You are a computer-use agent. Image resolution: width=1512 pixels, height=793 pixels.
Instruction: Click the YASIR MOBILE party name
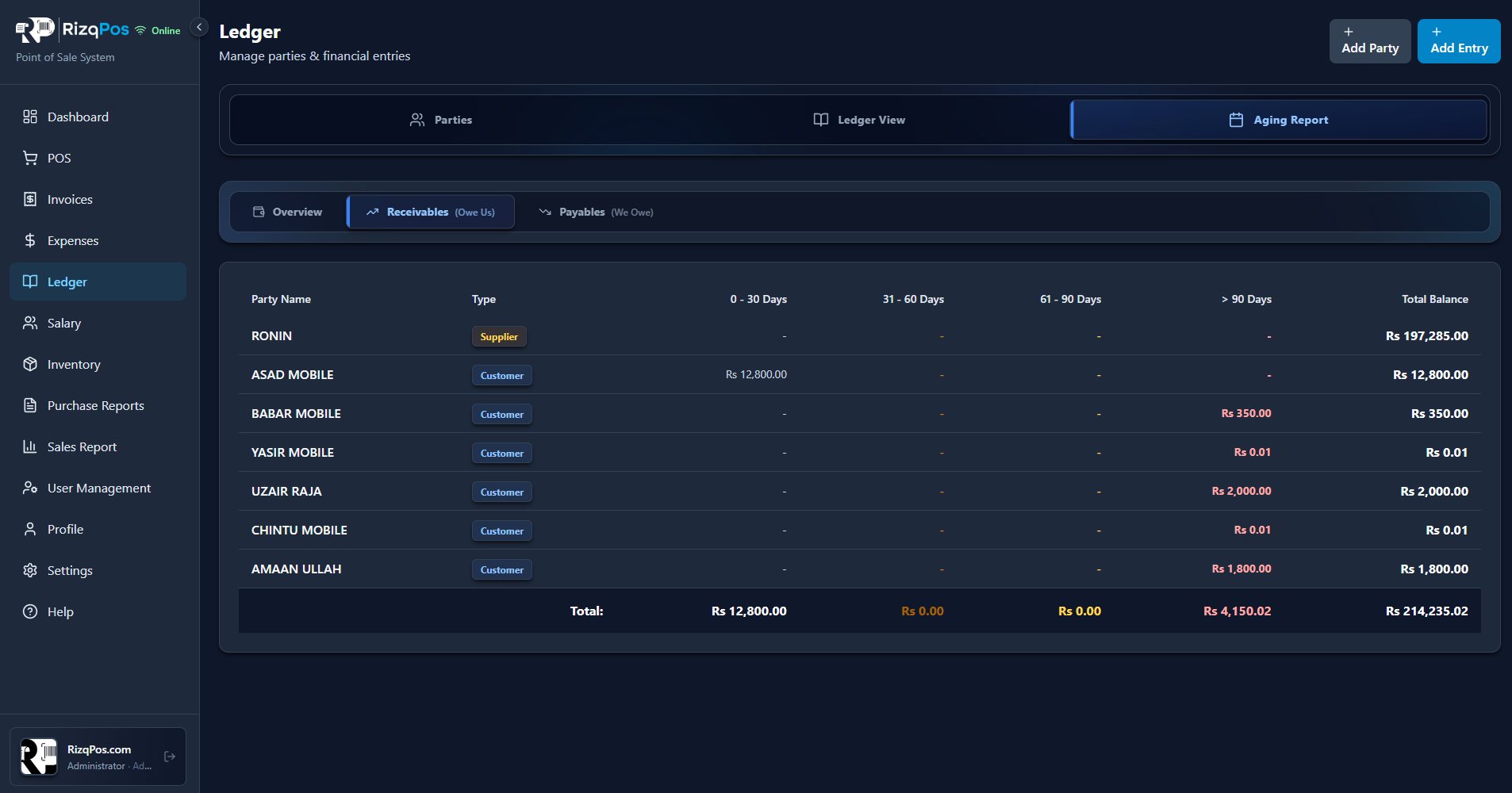293,452
